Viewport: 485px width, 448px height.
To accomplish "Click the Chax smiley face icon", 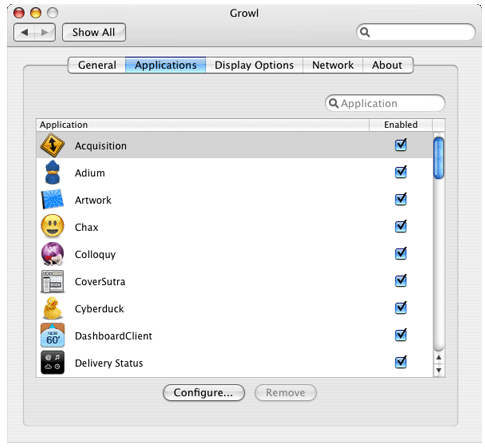I will [52, 226].
